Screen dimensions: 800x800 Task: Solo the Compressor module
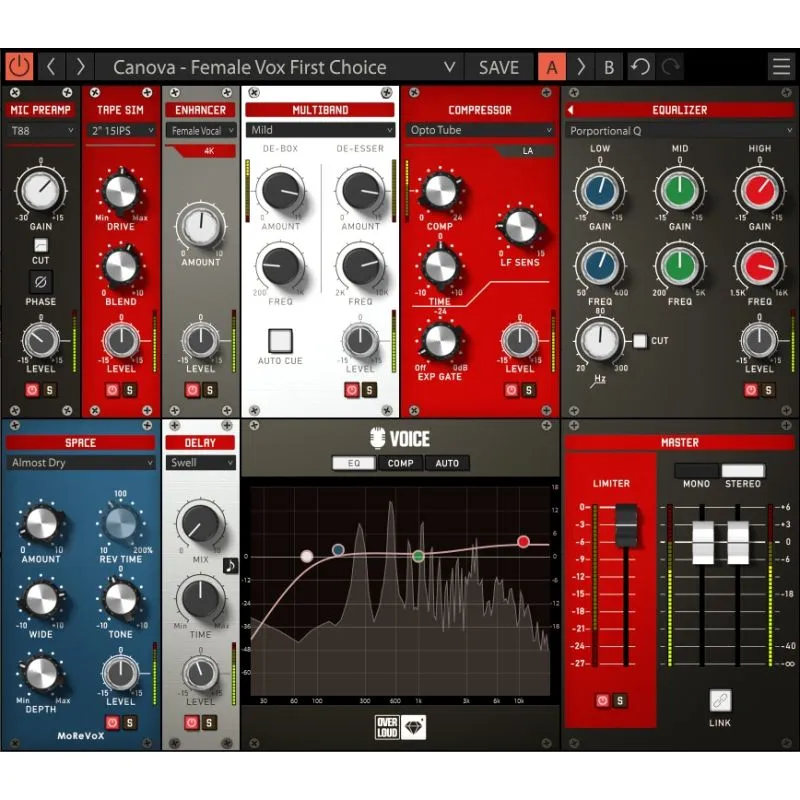pos(529,390)
